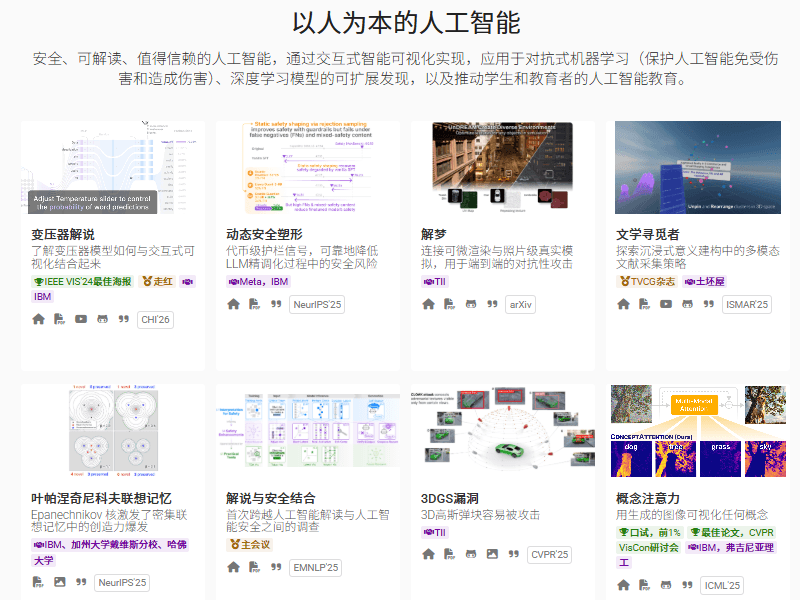Screen dimensions: 800x600
Task: Open the 叶帕涅奇尼科夫联想记忆 title link
Action: tap(101, 498)
